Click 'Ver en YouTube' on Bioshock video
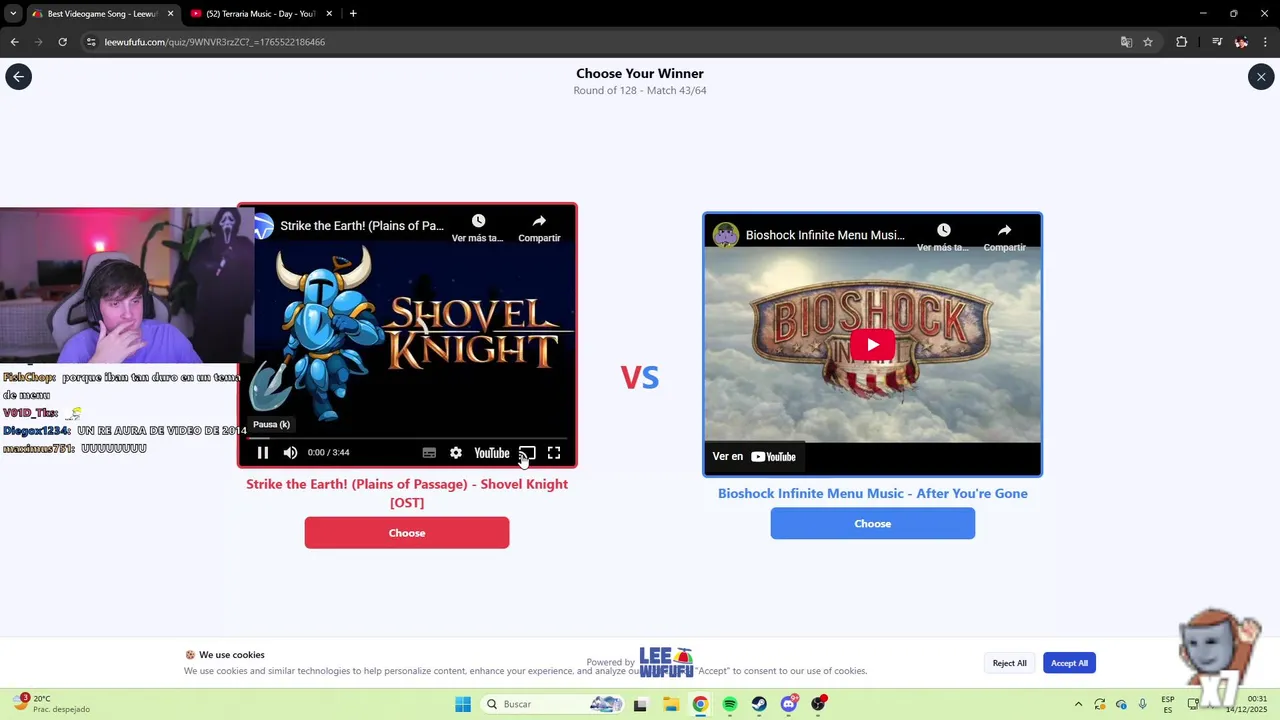The height and width of the screenshot is (720, 1280). point(754,457)
